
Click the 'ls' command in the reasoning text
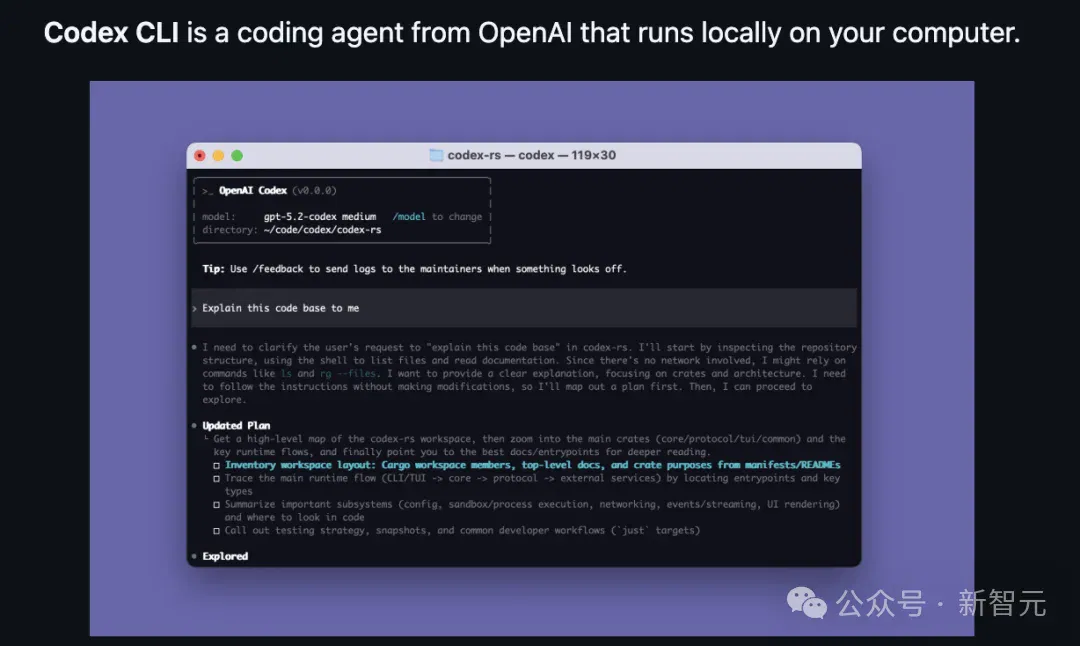click(x=286, y=373)
